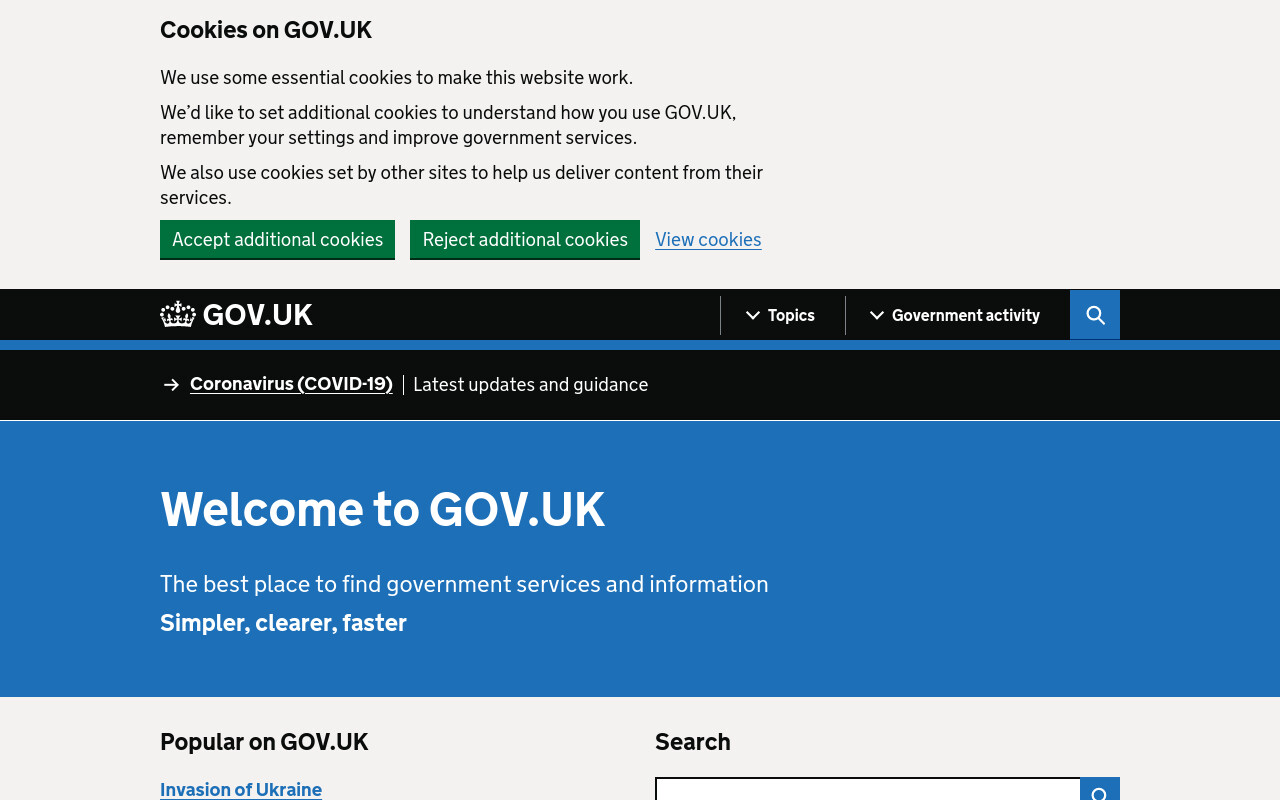This screenshot has height=800, width=1280.
Task: Expand the Government activity menu
Action: pos(955,316)
